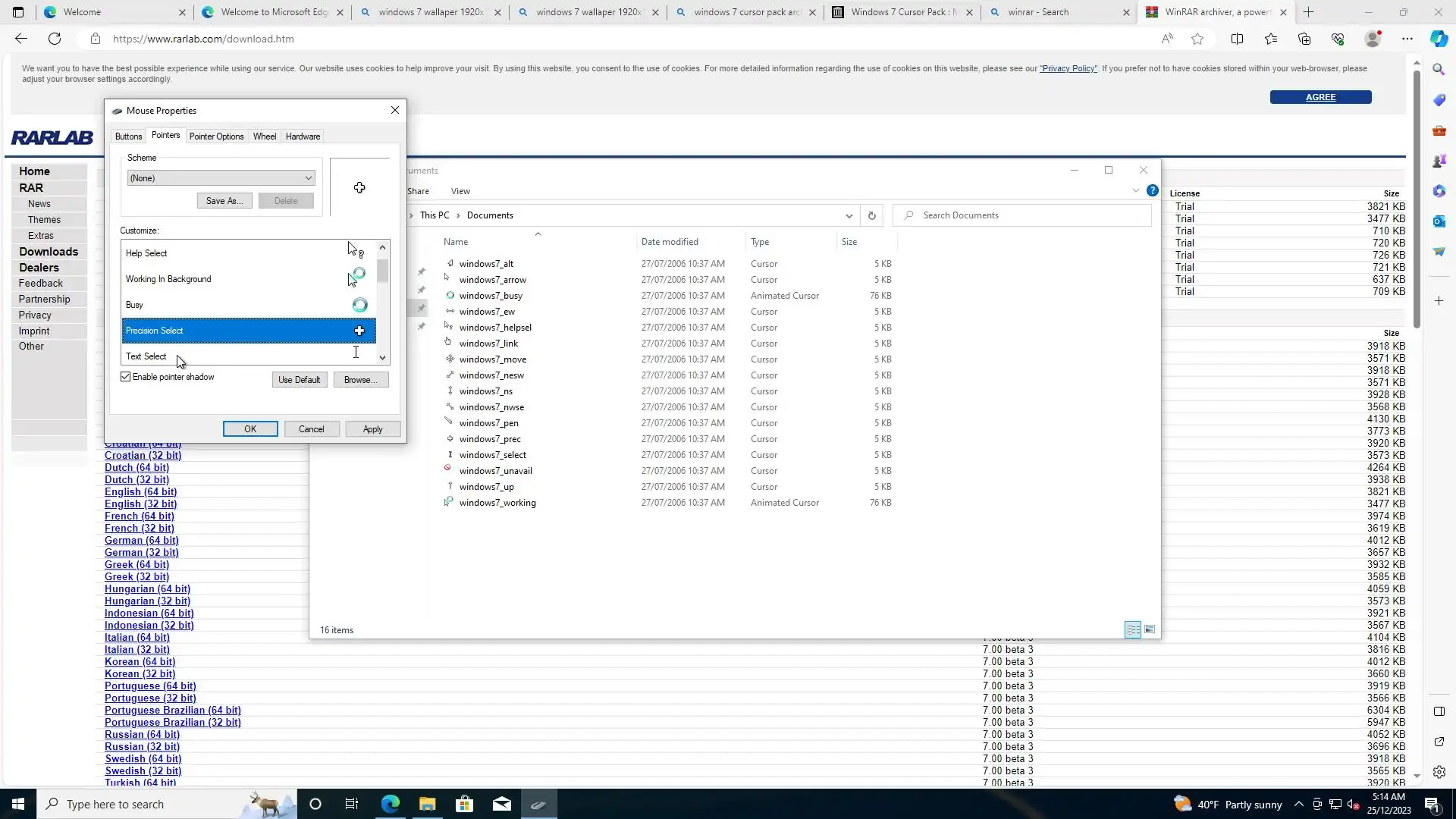The height and width of the screenshot is (819, 1456).
Task: Open browser Favorites star icon
Action: (1271, 39)
